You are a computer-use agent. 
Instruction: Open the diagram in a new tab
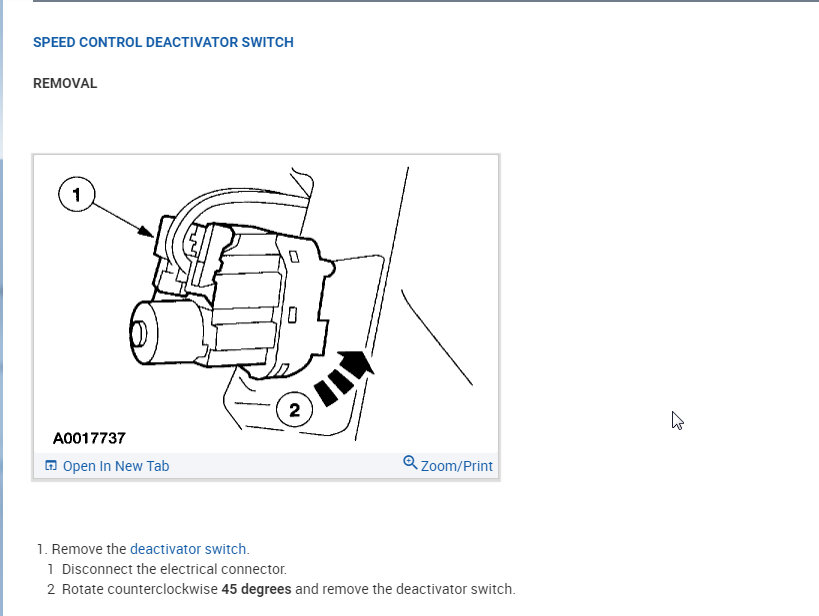coord(115,466)
